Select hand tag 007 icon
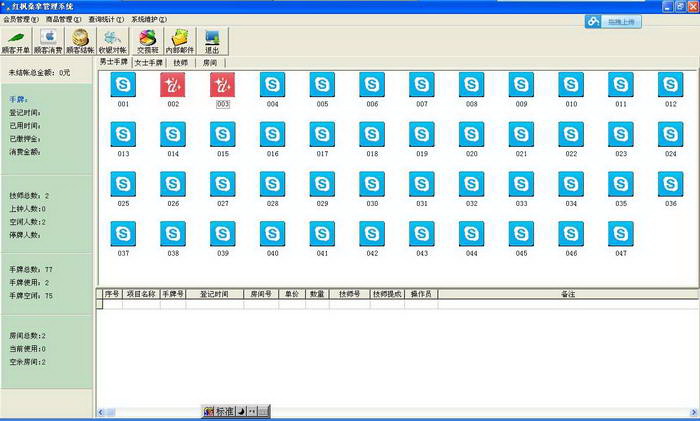The height and width of the screenshot is (421, 700). [x=421, y=85]
